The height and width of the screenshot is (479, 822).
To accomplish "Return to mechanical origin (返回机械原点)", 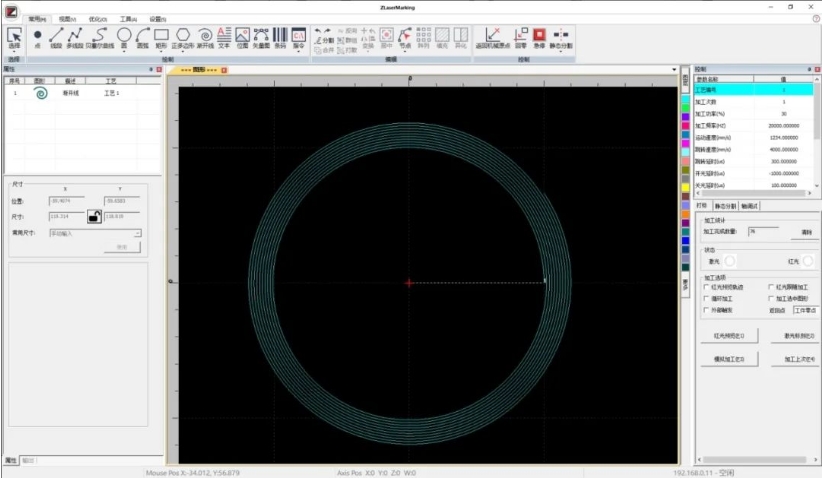I will (x=493, y=38).
